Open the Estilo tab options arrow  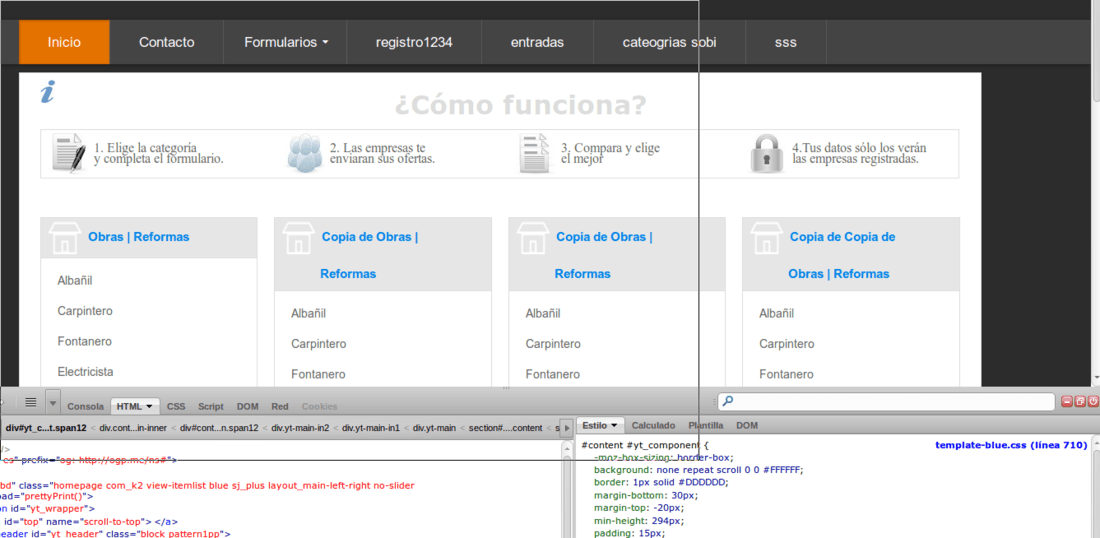click(x=614, y=426)
